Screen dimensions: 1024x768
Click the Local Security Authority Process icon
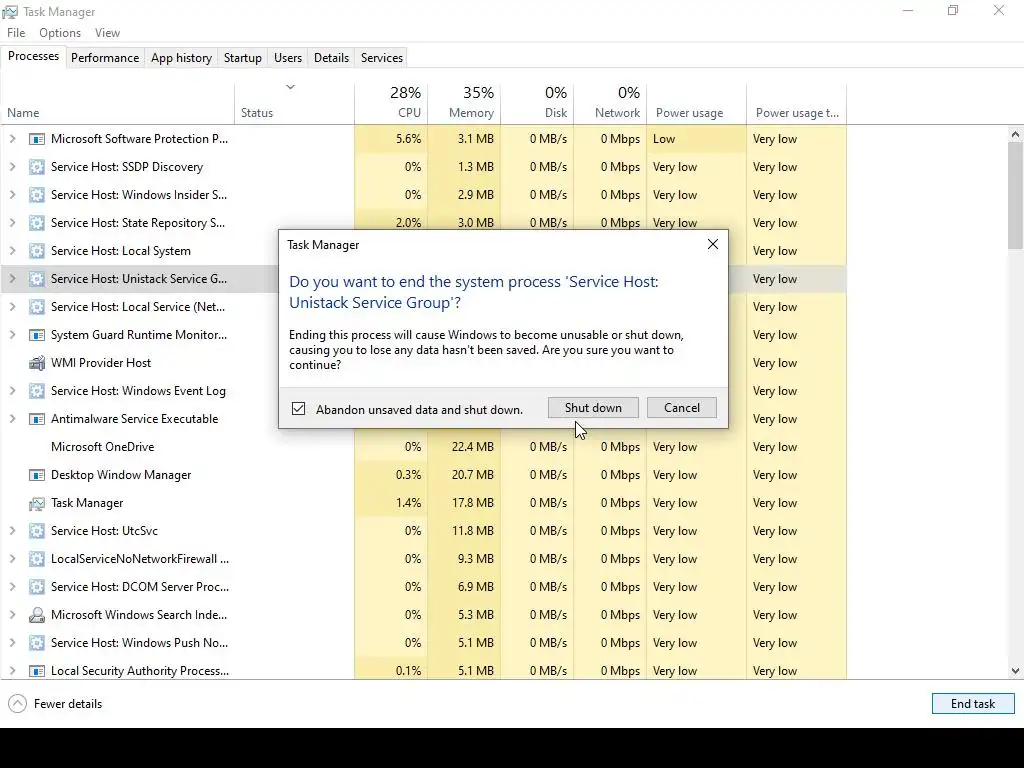pyautogui.click(x=37, y=671)
